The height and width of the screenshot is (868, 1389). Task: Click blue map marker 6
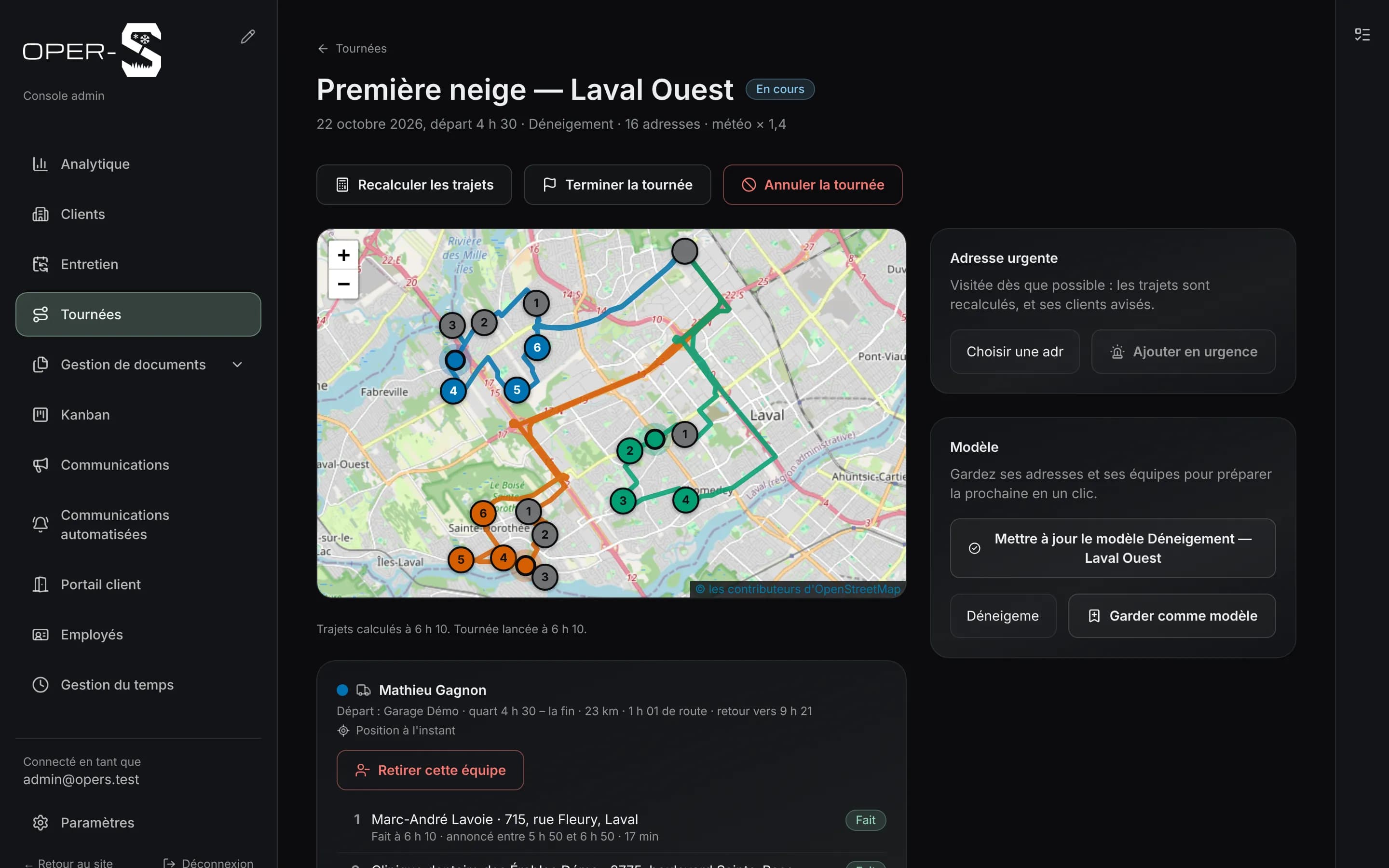(x=537, y=347)
